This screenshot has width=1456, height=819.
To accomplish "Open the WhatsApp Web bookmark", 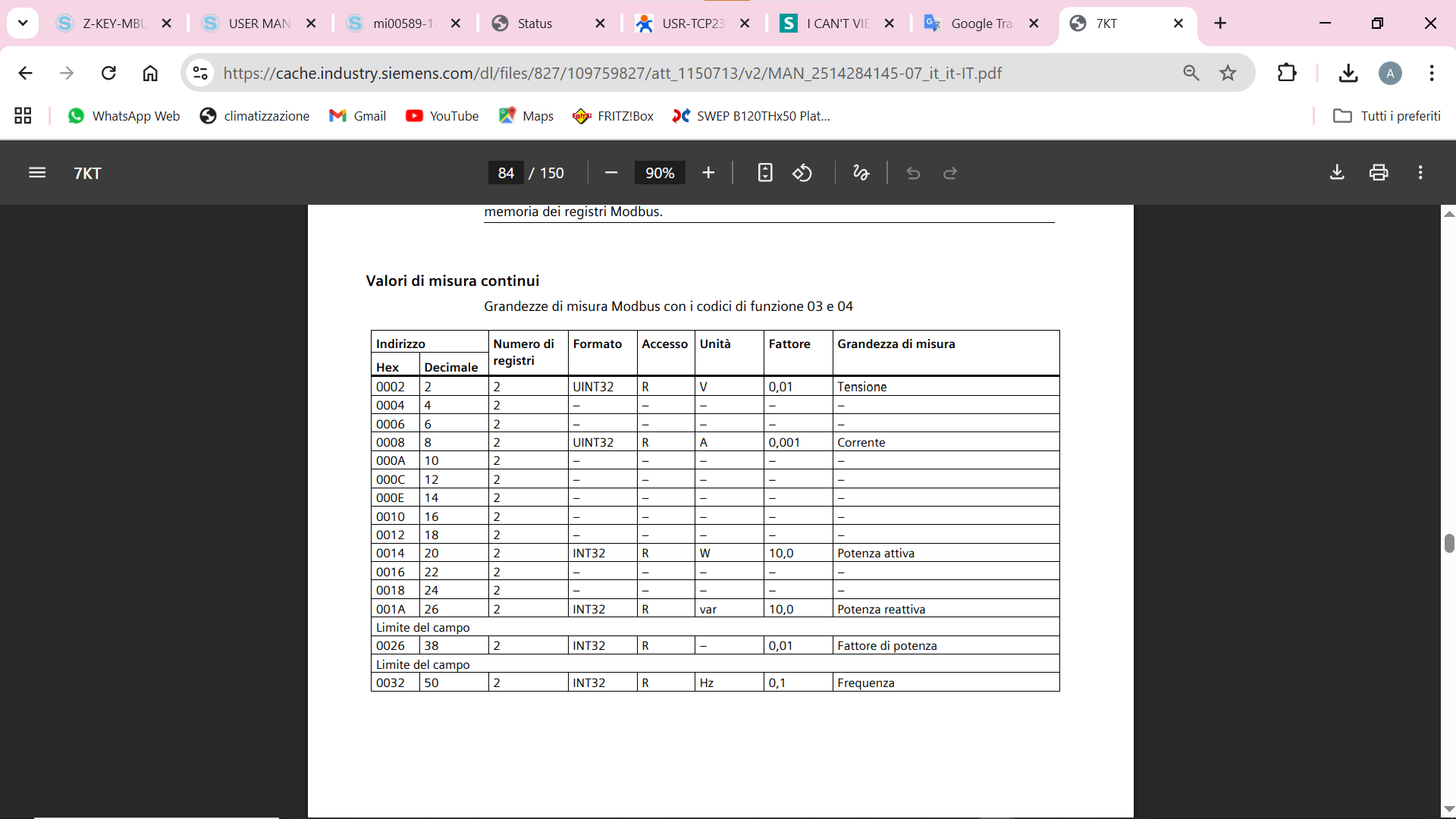I will point(124,116).
